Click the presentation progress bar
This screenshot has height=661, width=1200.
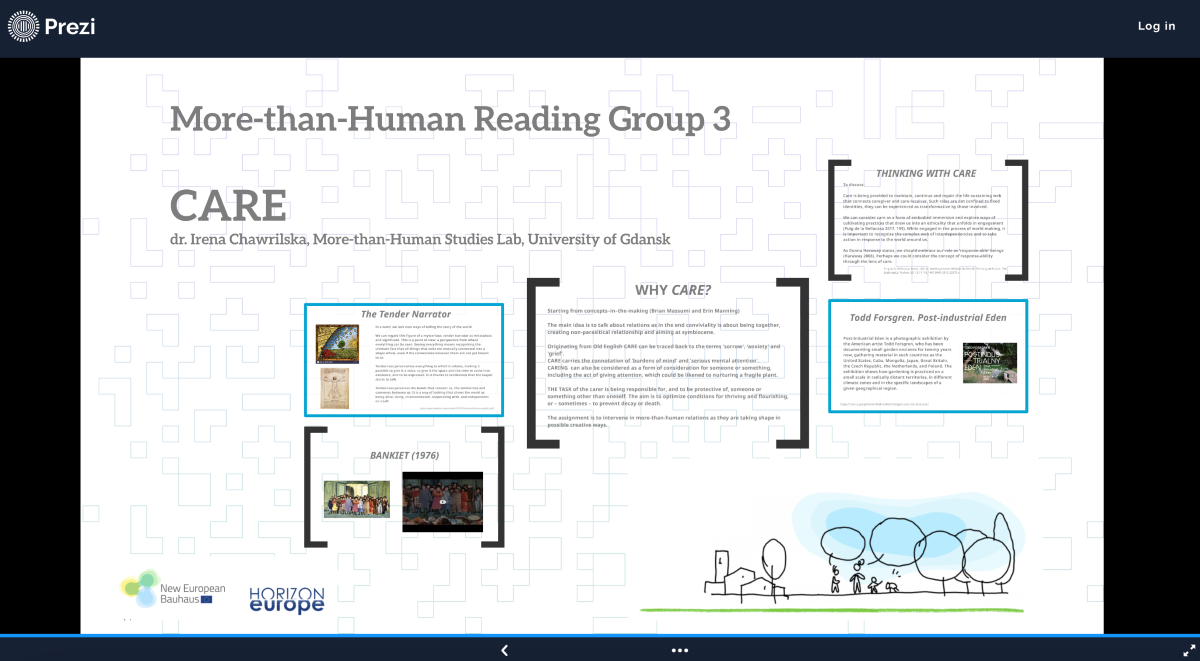[x=600, y=635]
